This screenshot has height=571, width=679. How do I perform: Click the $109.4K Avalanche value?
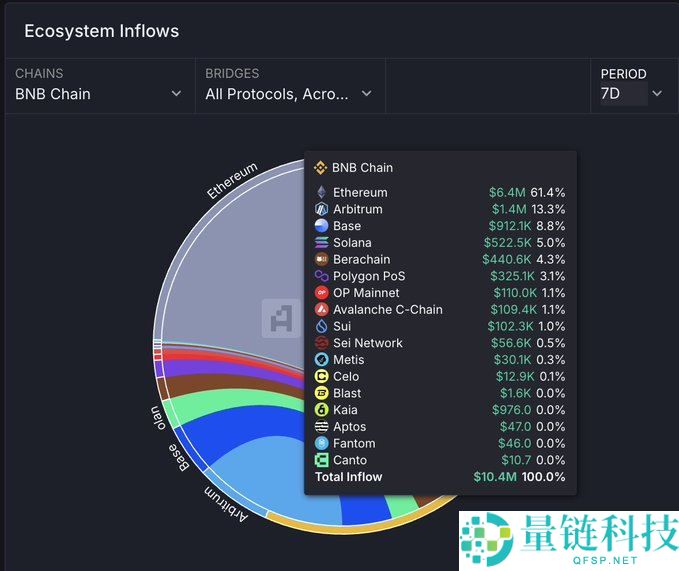pos(514,310)
